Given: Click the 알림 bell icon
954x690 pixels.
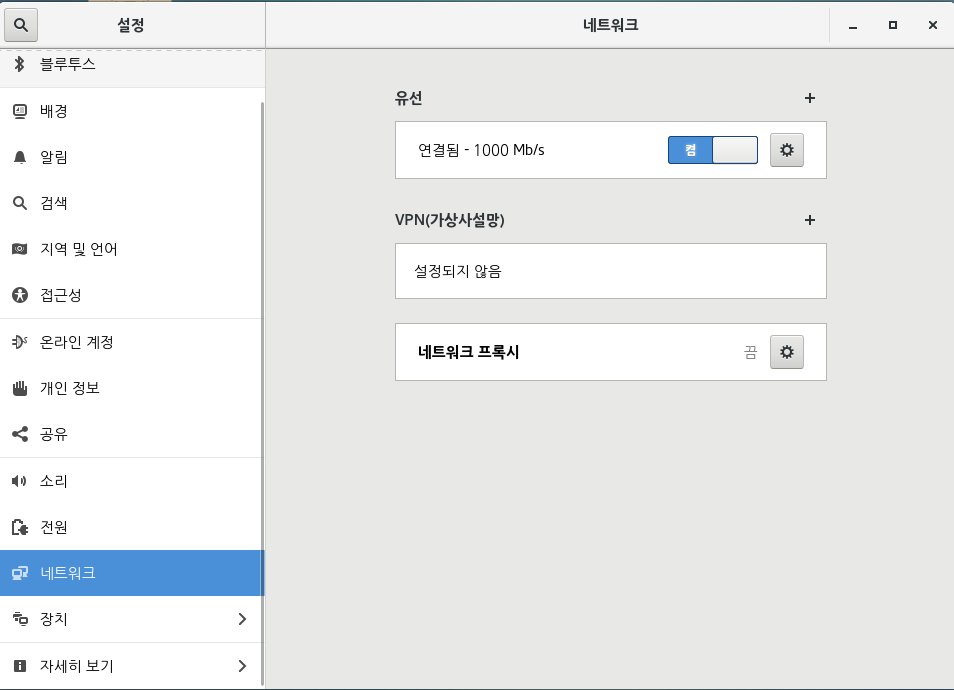Looking at the screenshot, I should (x=19, y=157).
